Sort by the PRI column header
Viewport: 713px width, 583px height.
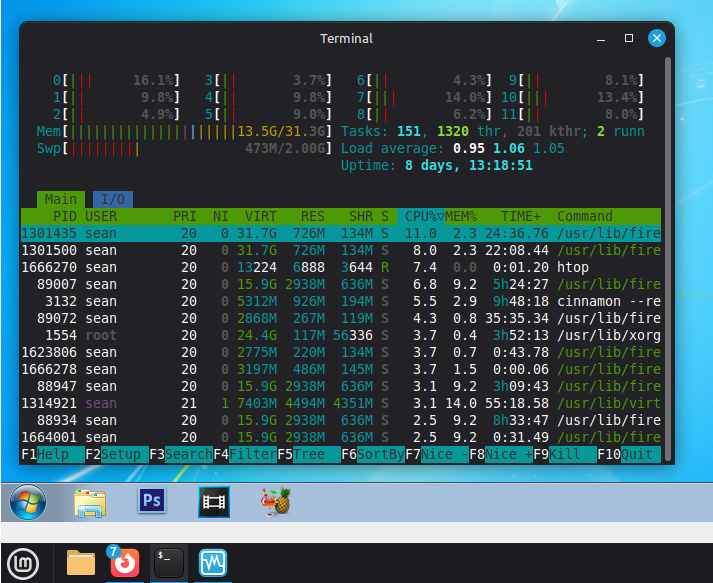point(185,216)
